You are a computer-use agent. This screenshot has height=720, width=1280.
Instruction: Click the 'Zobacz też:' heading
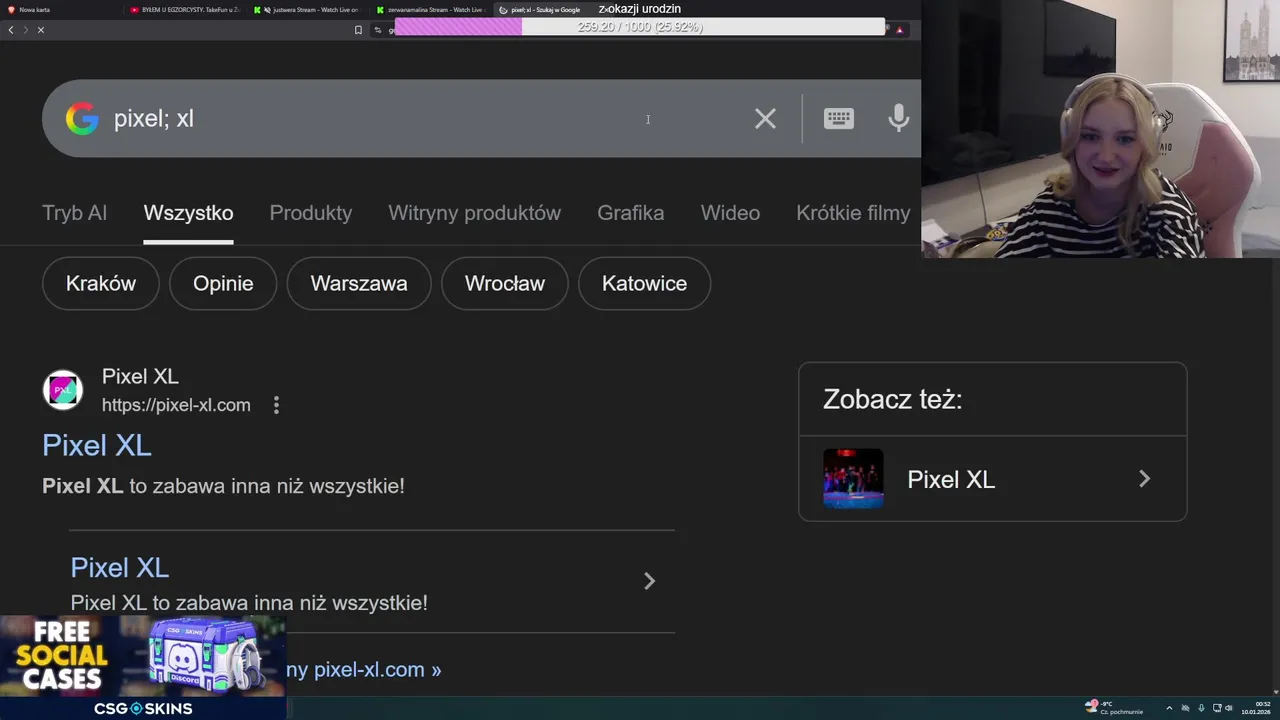point(892,399)
